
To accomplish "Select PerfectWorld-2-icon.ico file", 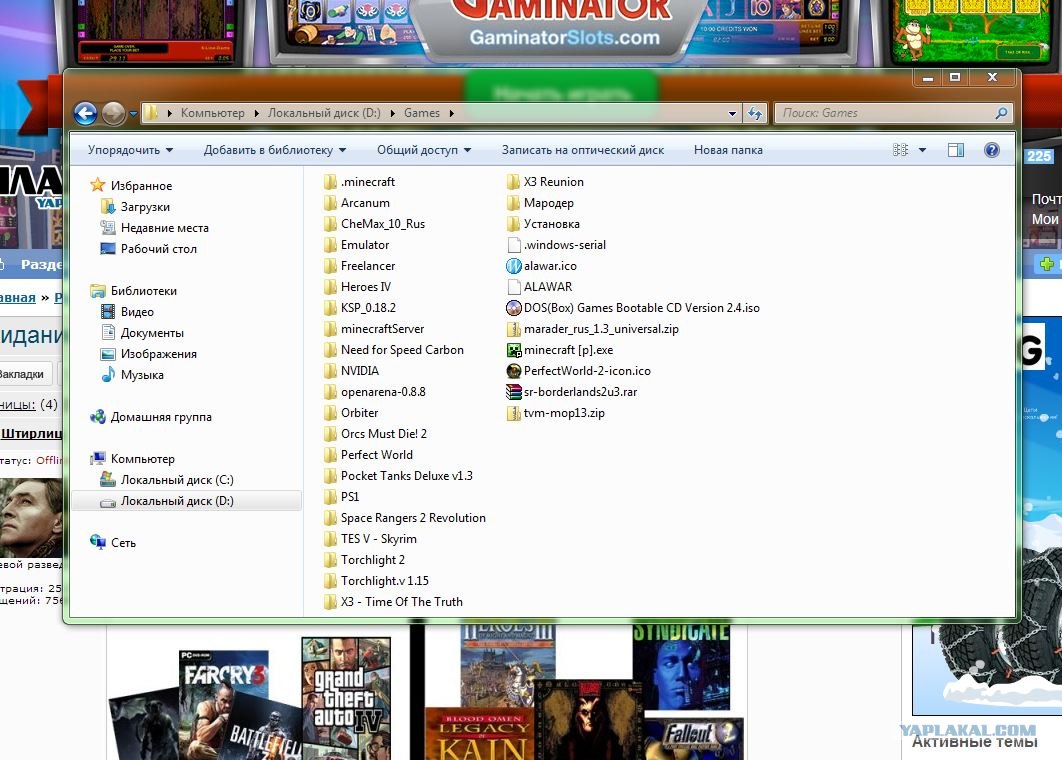I will [x=586, y=371].
